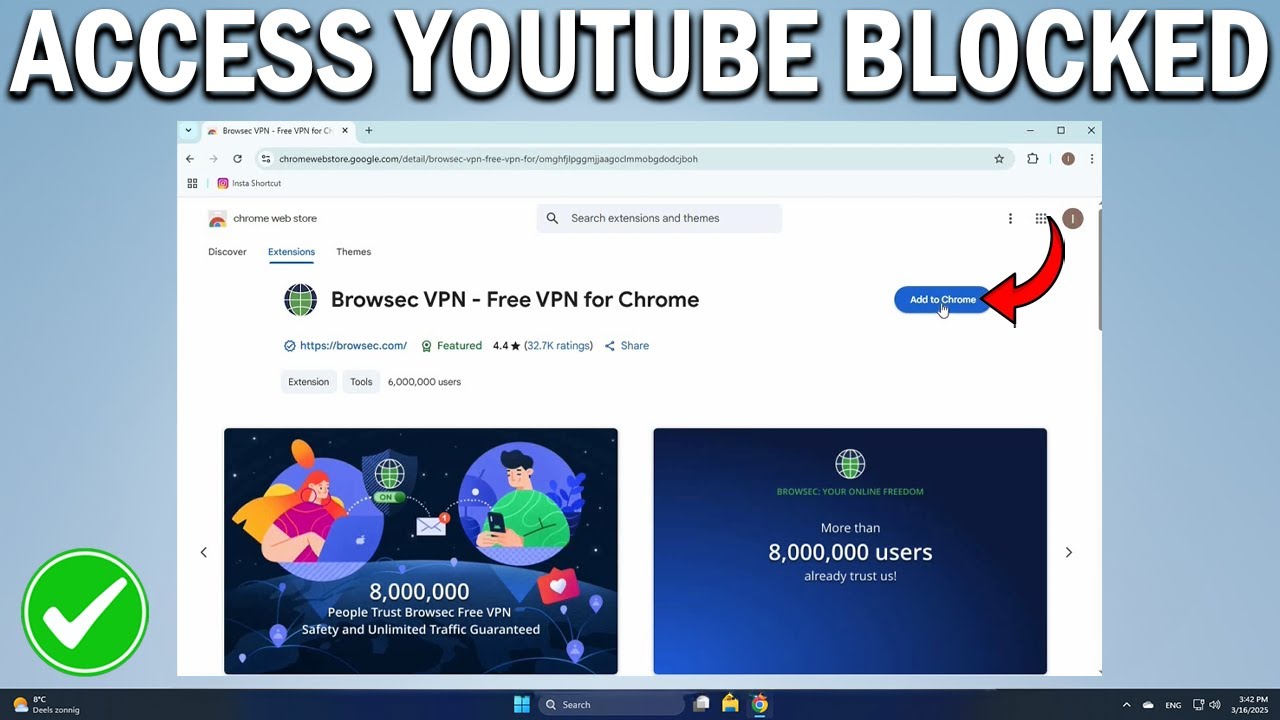The height and width of the screenshot is (720, 1280).
Task: Open the clock showing 3:42 PM
Action: tap(1251, 704)
